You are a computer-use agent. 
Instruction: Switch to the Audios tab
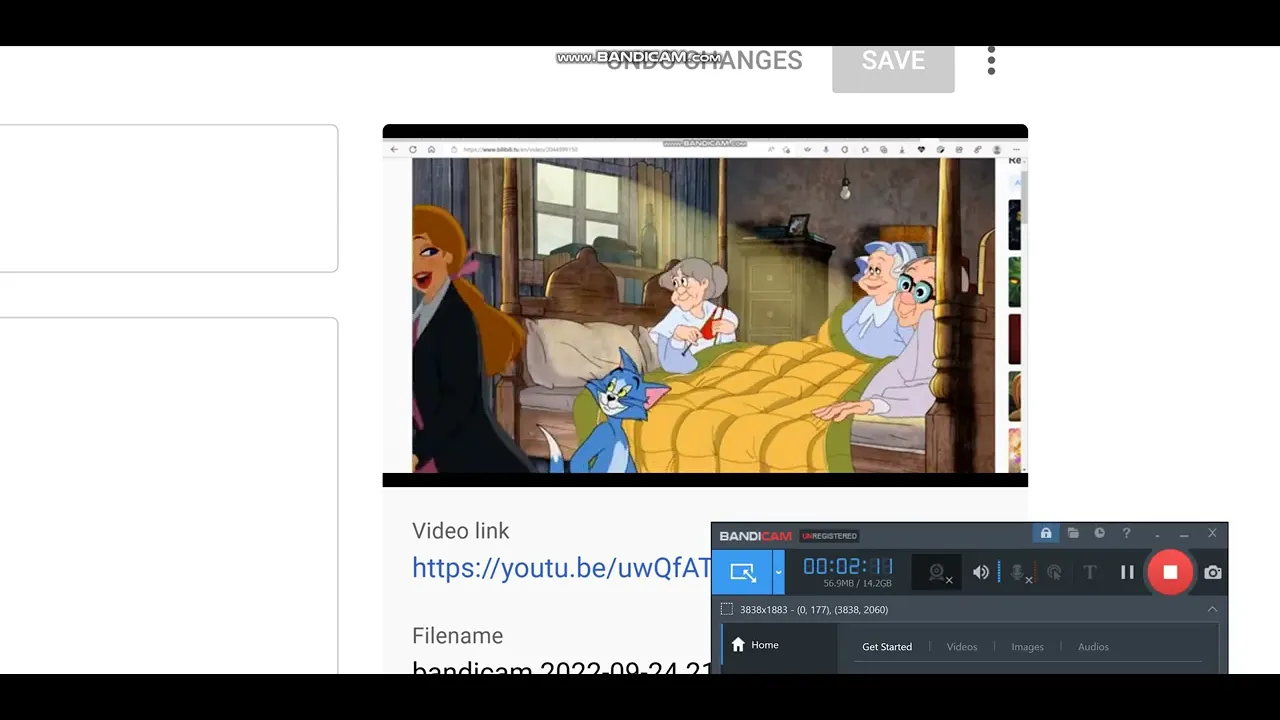(x=1093, y=647)
